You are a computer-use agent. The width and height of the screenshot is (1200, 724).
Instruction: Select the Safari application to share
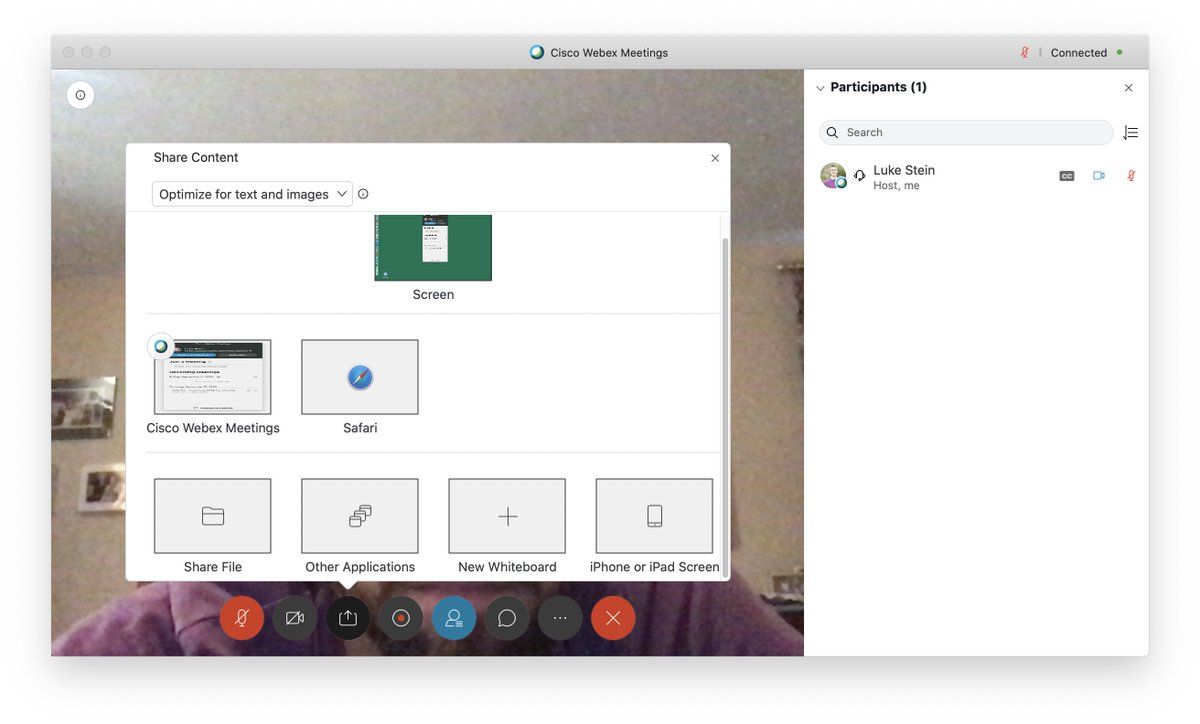pos(360,377)
